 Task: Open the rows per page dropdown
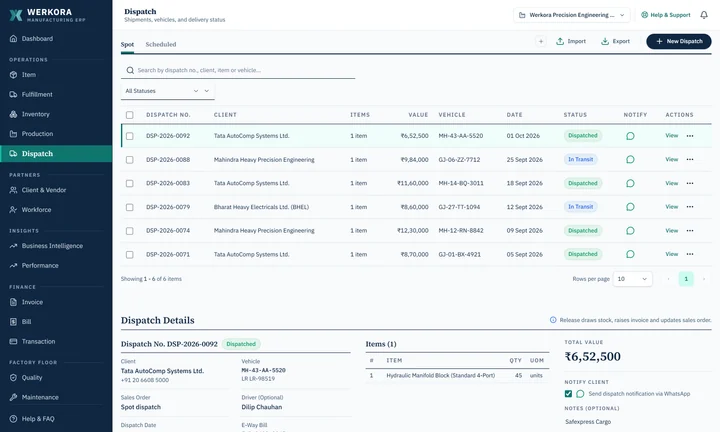click(632, 279)
